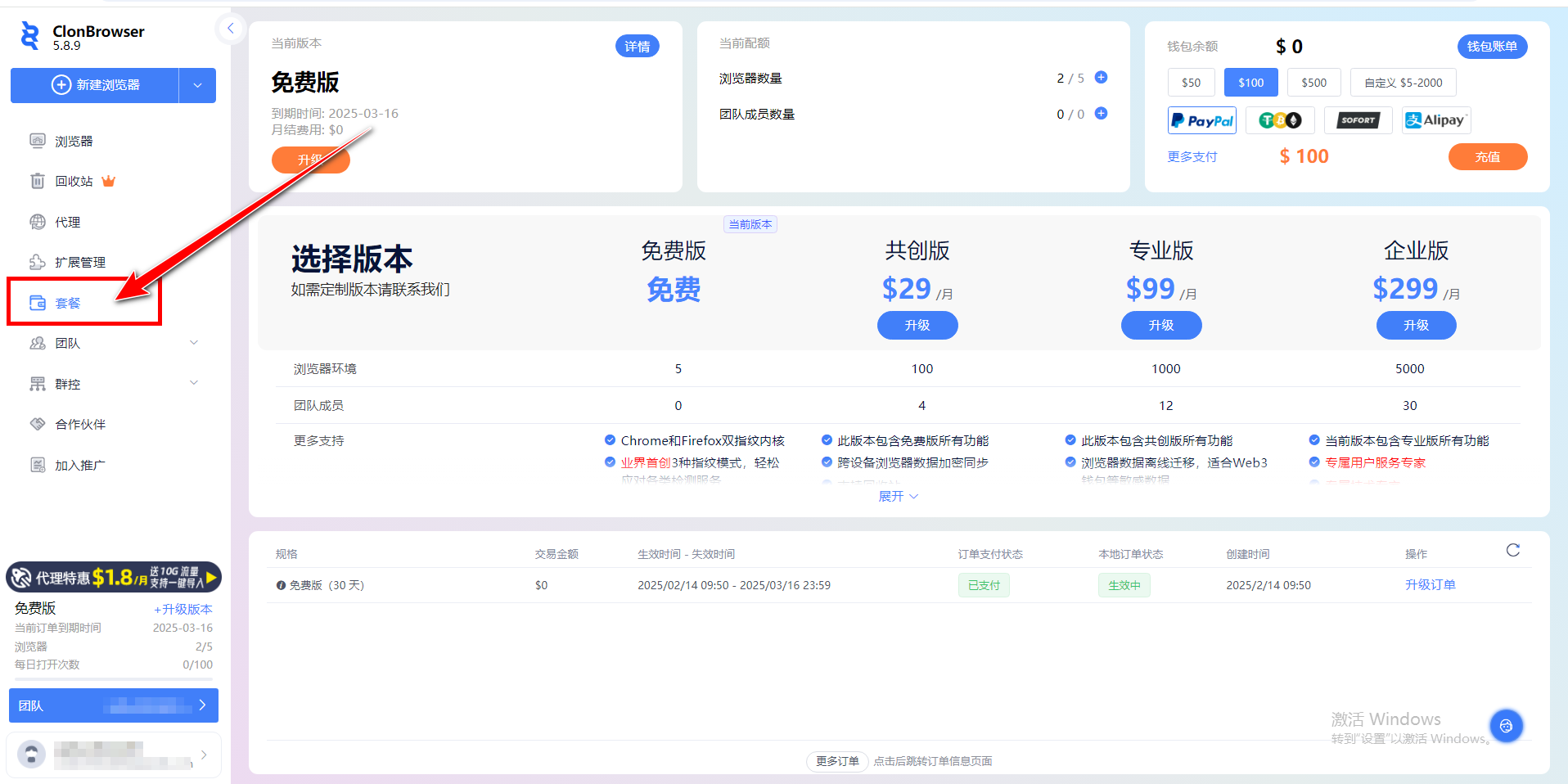This screenshot has width=1568, height=784.
Task: Click the 群控 sidebar icon
Action: (x=38, y=384)
